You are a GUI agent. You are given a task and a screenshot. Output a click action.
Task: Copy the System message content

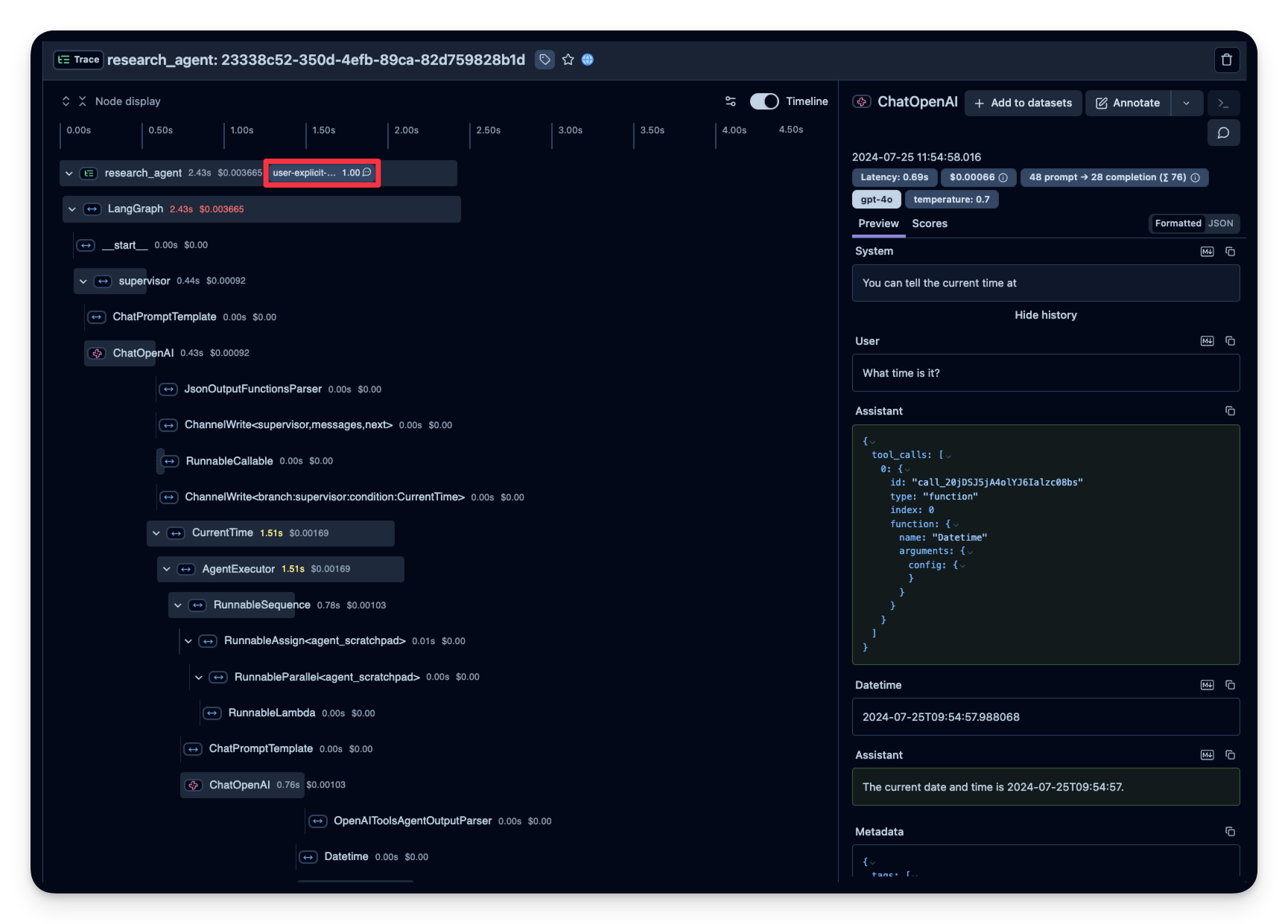pos(1230,252)
